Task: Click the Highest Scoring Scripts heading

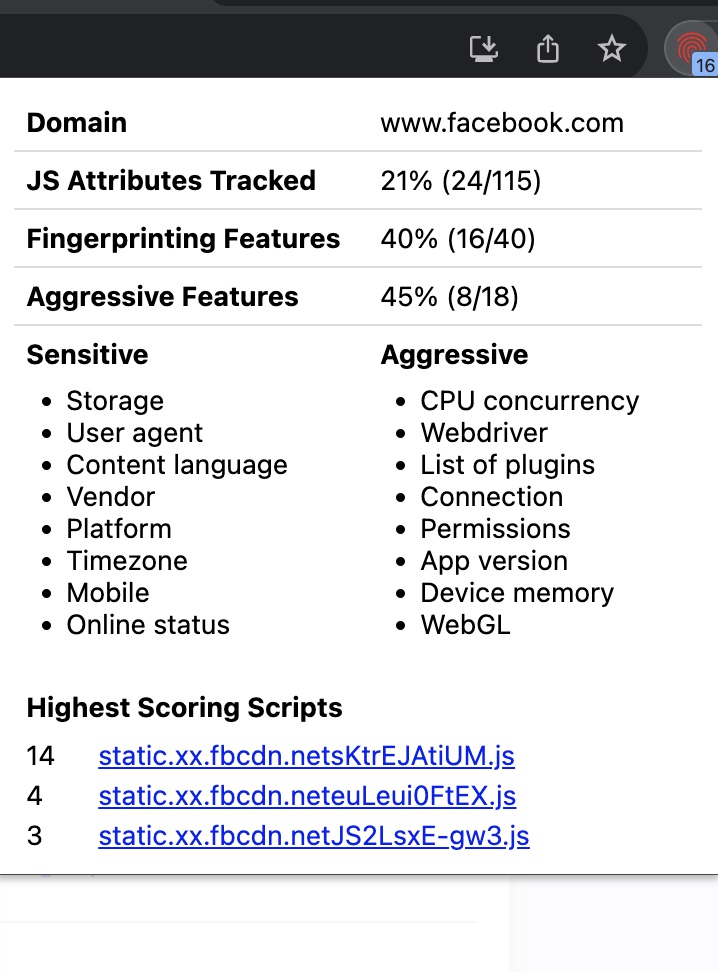Action: [184, 708]
